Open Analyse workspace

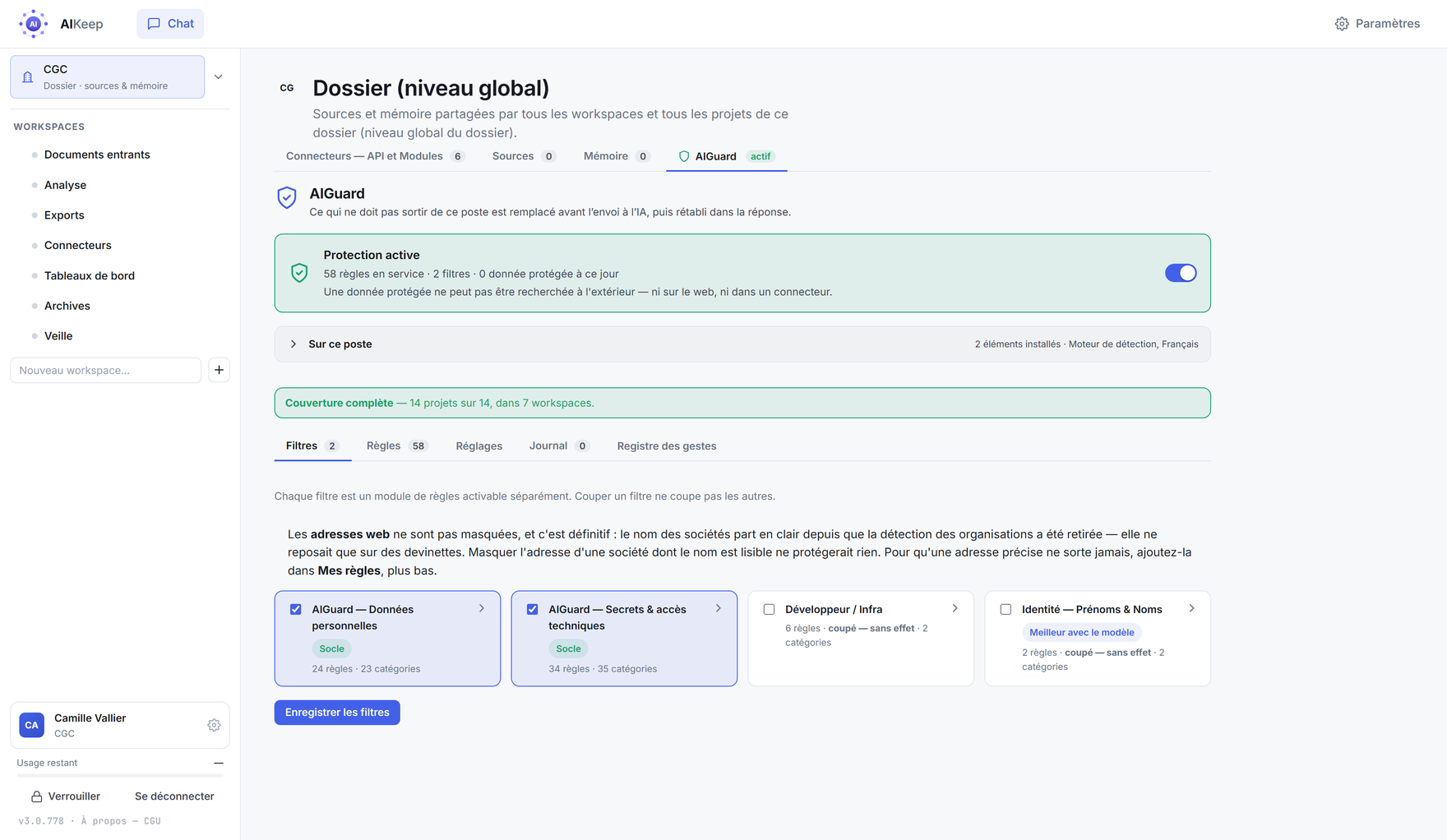[x=65, y=185]
